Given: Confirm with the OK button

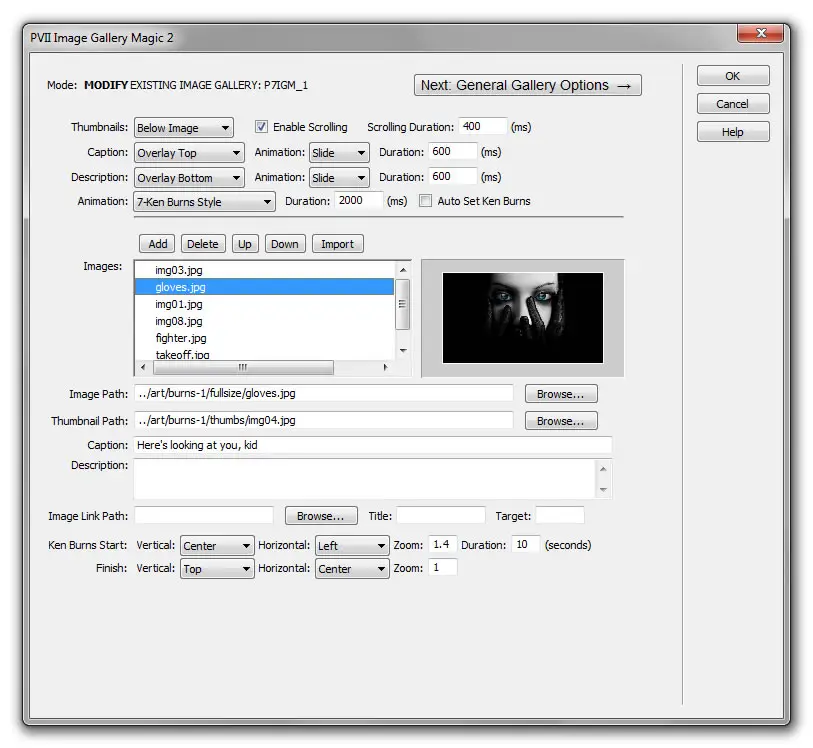Looking at the screenshot, I should point(733,76).
